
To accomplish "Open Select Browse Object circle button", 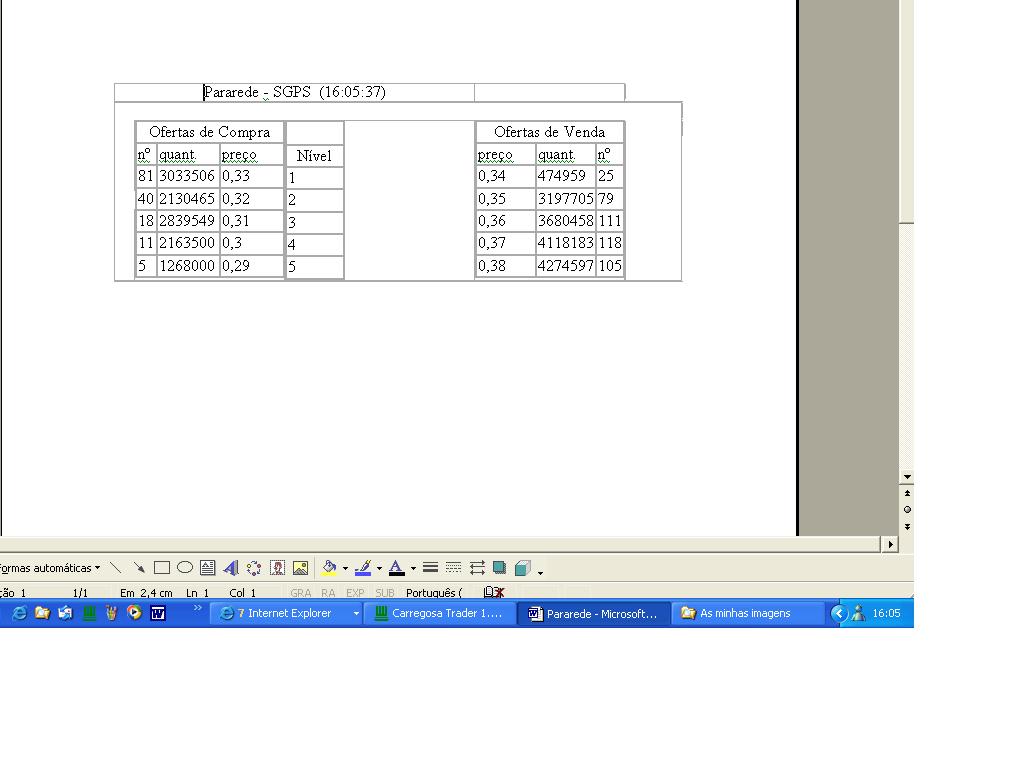I will (907, 509).
